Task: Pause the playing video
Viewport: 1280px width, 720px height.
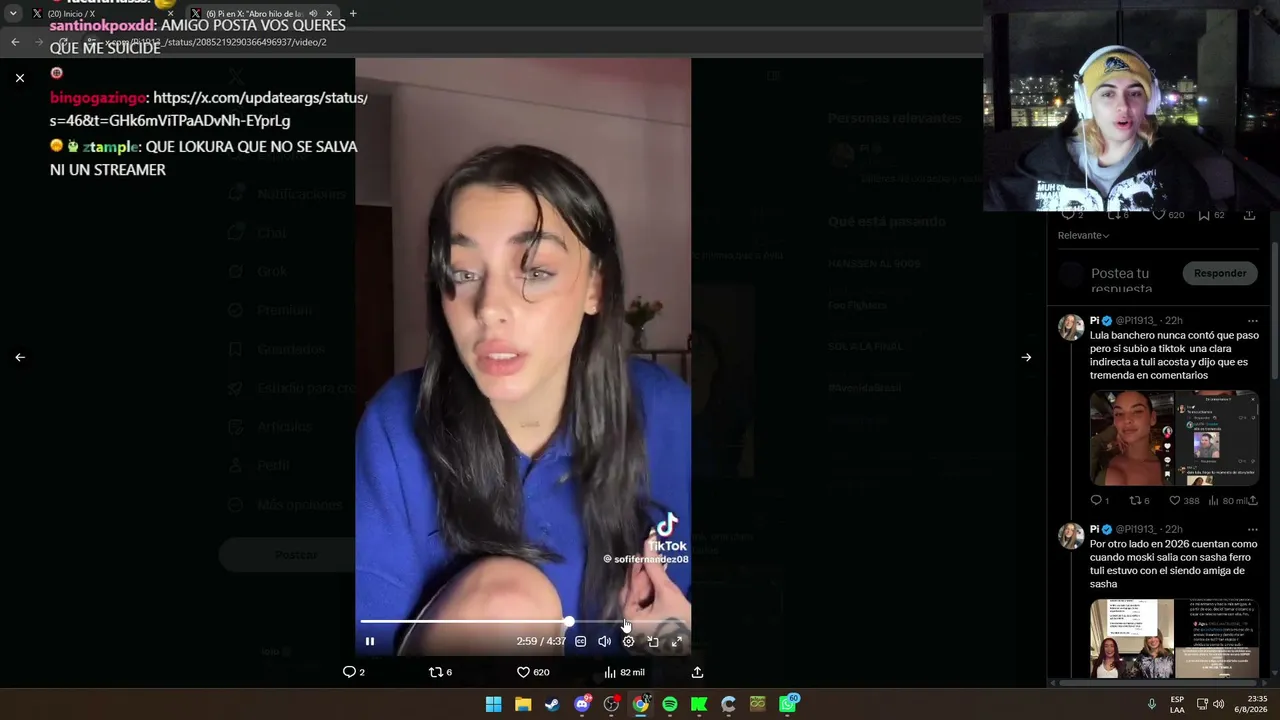Action: pyautogui.click(x=370, y=641)
